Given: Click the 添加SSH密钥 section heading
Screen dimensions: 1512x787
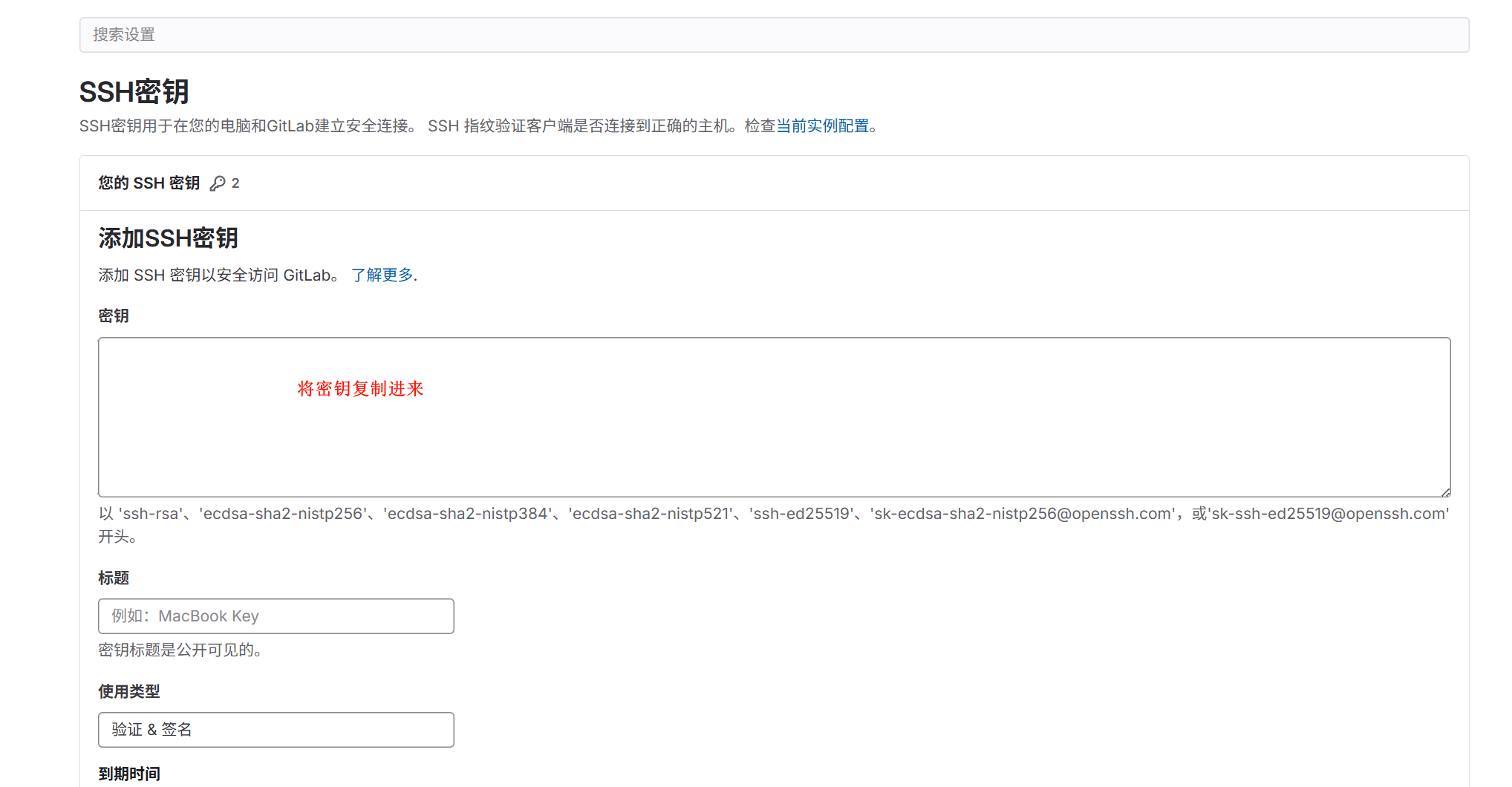Looking at the screenshot, I should pyautogui.click(x=168, y=238).
